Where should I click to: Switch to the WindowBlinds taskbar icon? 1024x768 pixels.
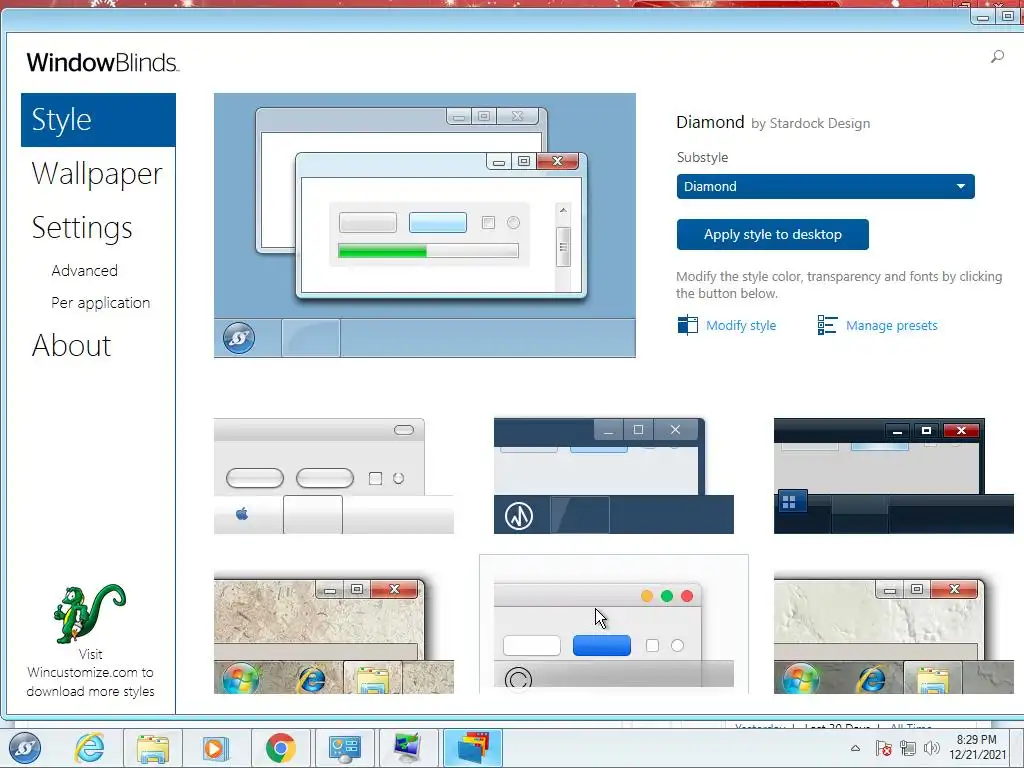(x=473, y=748)
